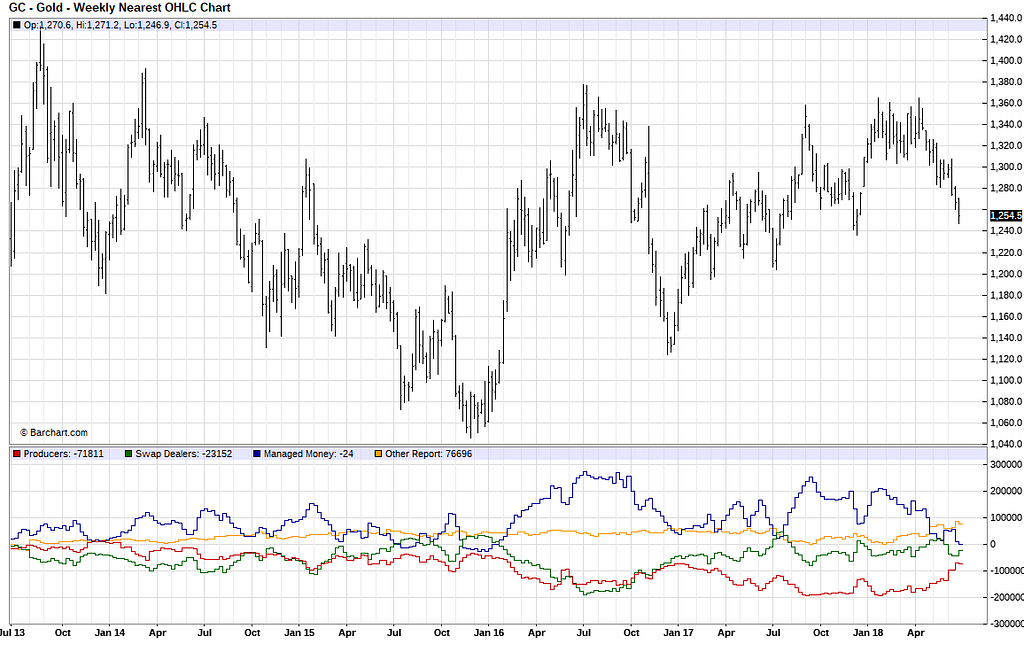Image resolution: width=1024 pixels, height=660 pixels.
Task: Click the red Producers legend swatch
Action: (17, 454)
